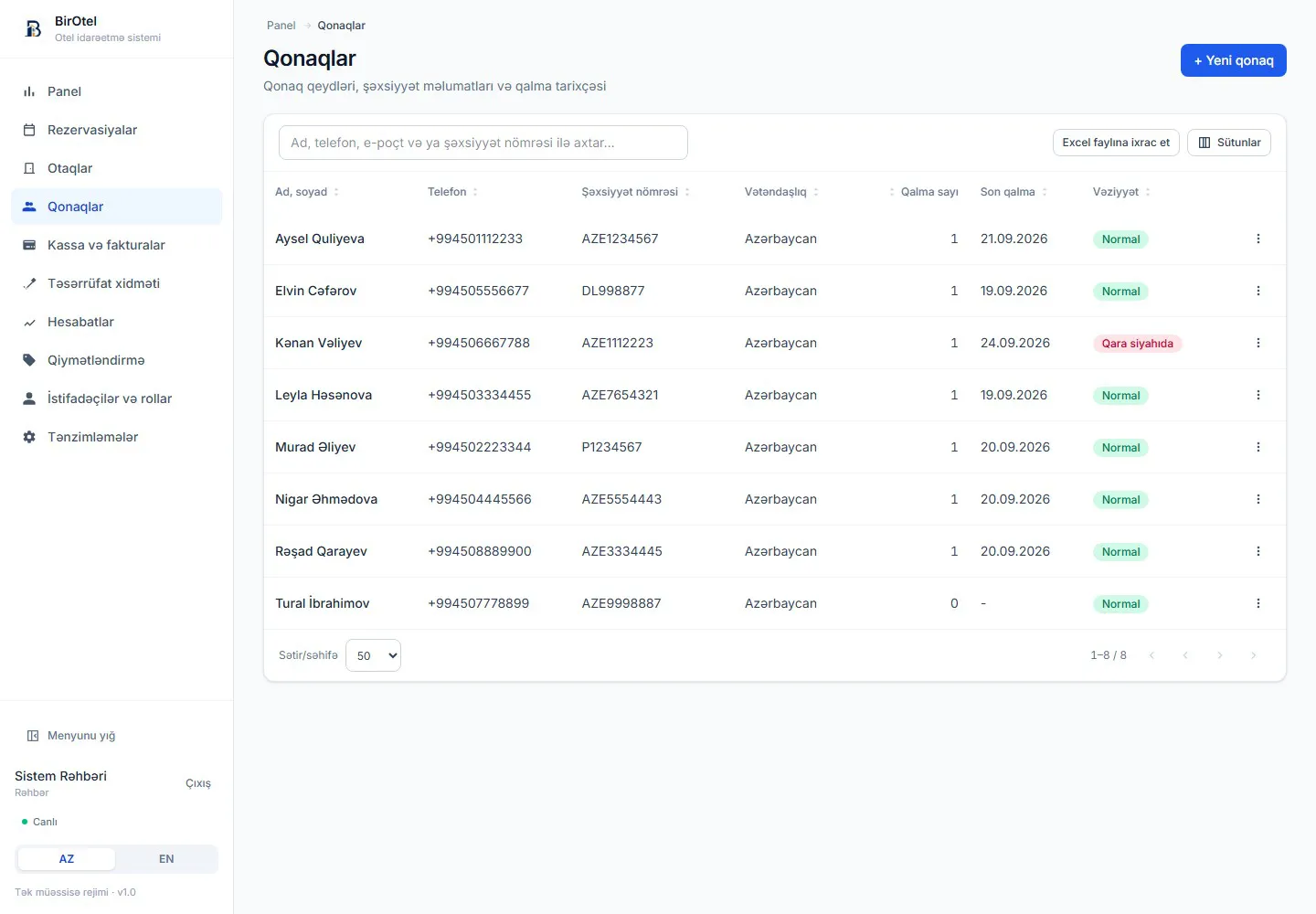Viewport: 1316px width, 914px height.
Task: Open Rezervasiyalar in the sidebar
Action: pyautogui.click(x=116, y=130)
